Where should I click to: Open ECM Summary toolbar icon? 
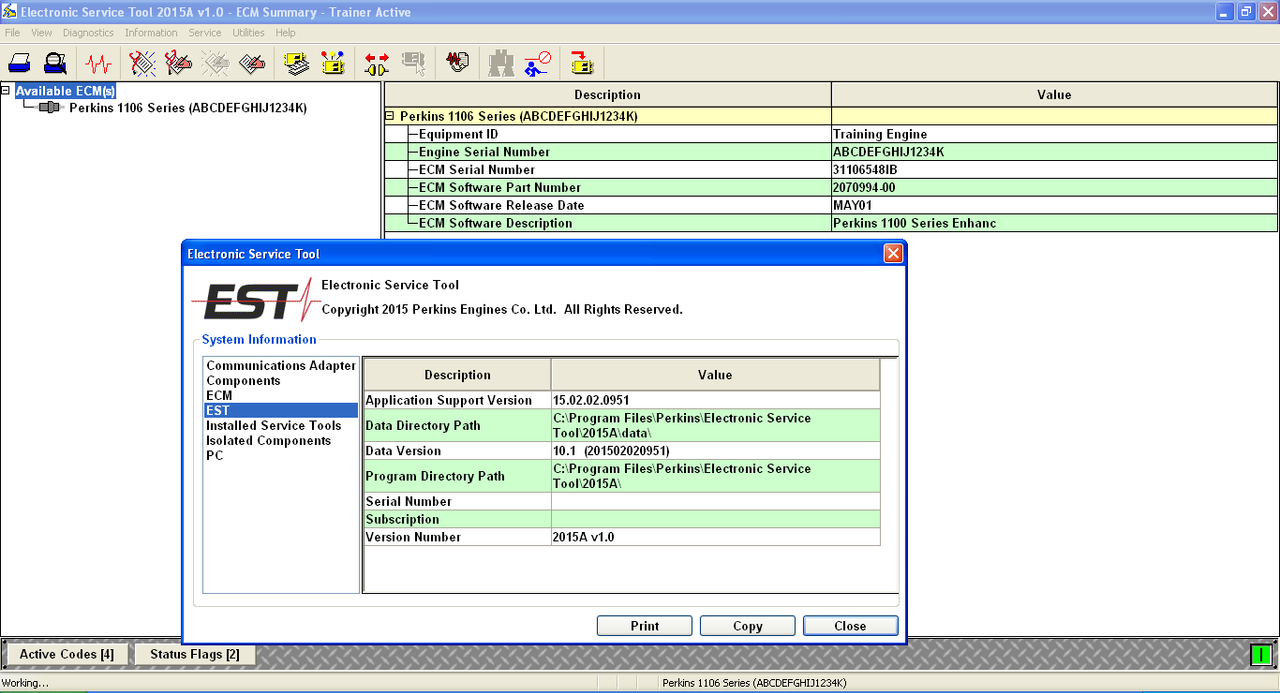click(296, 64)
